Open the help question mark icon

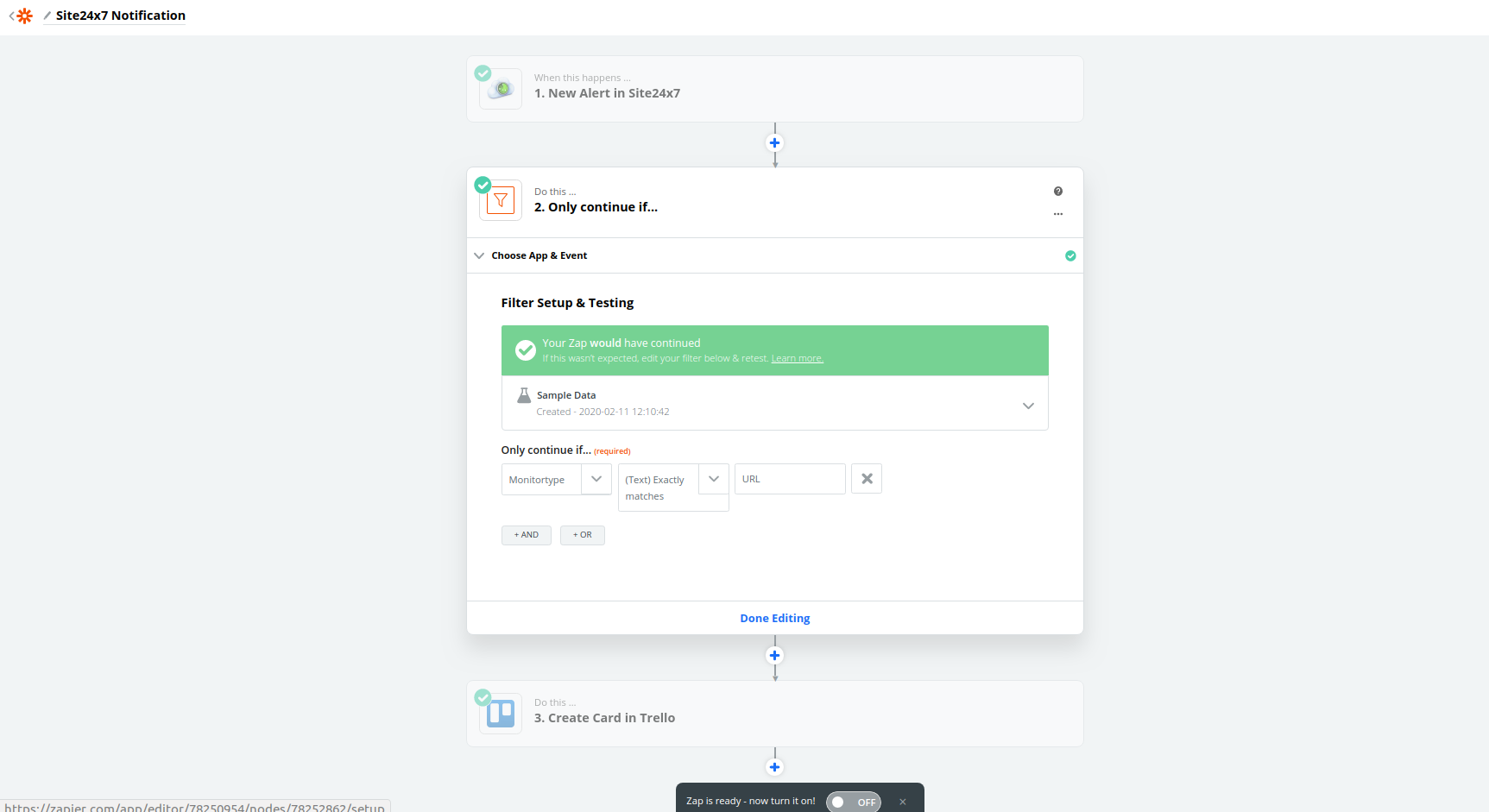point(1057,192)
